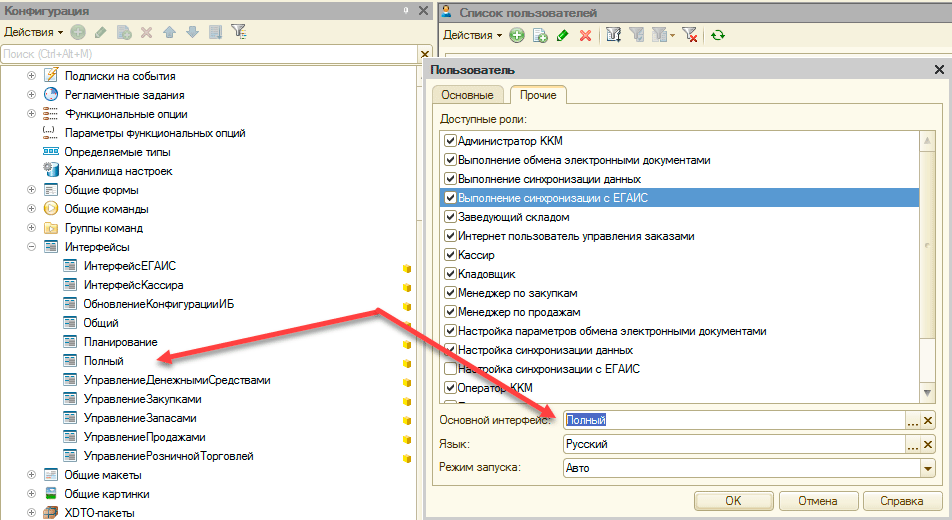Uncheck Выполнение обмена электронными документами role

pos(450,160)
